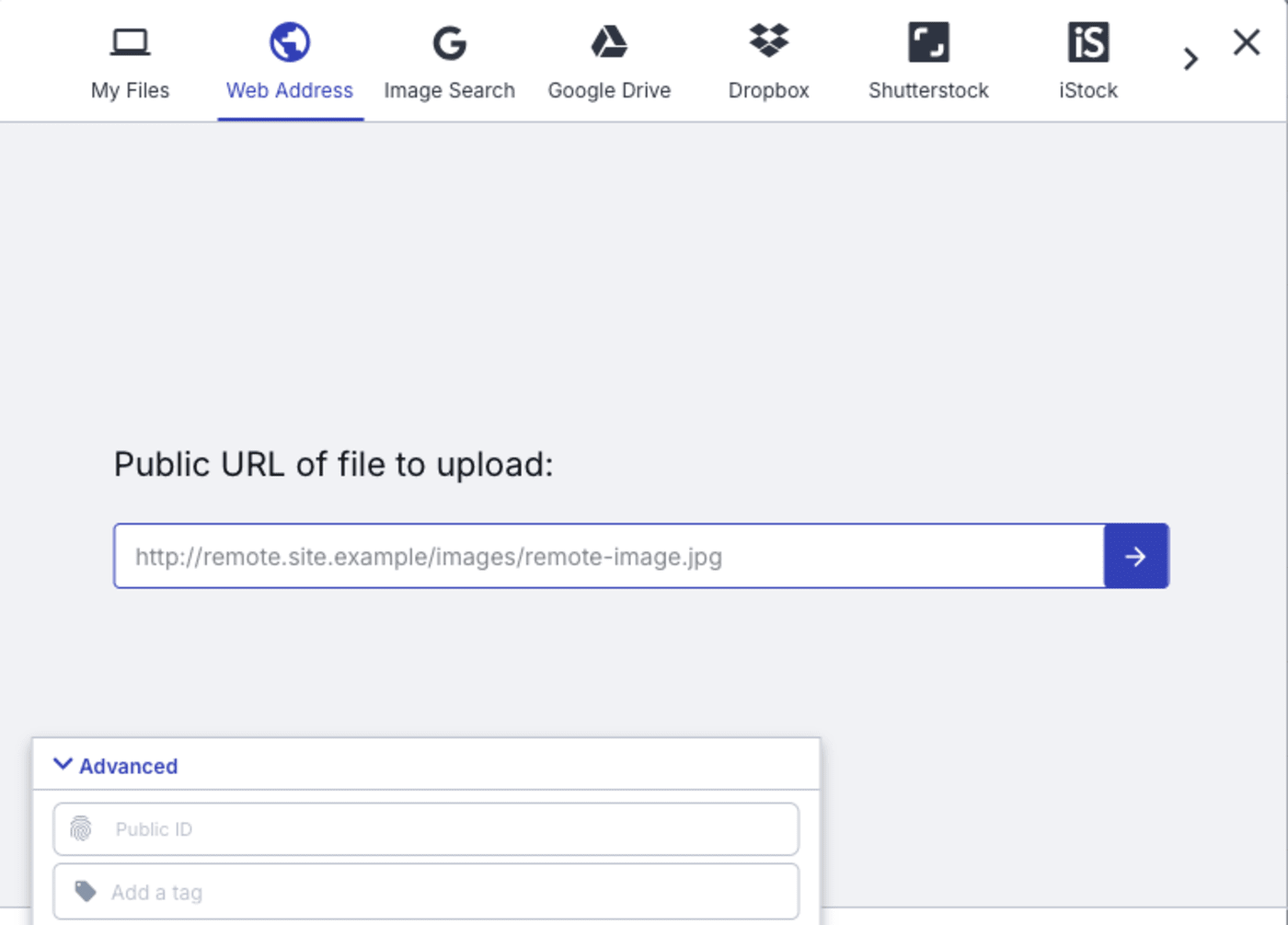Submit the URL using the arrow button
Viewport: 1288px width, 925px height.
[x=1136, y=556]
